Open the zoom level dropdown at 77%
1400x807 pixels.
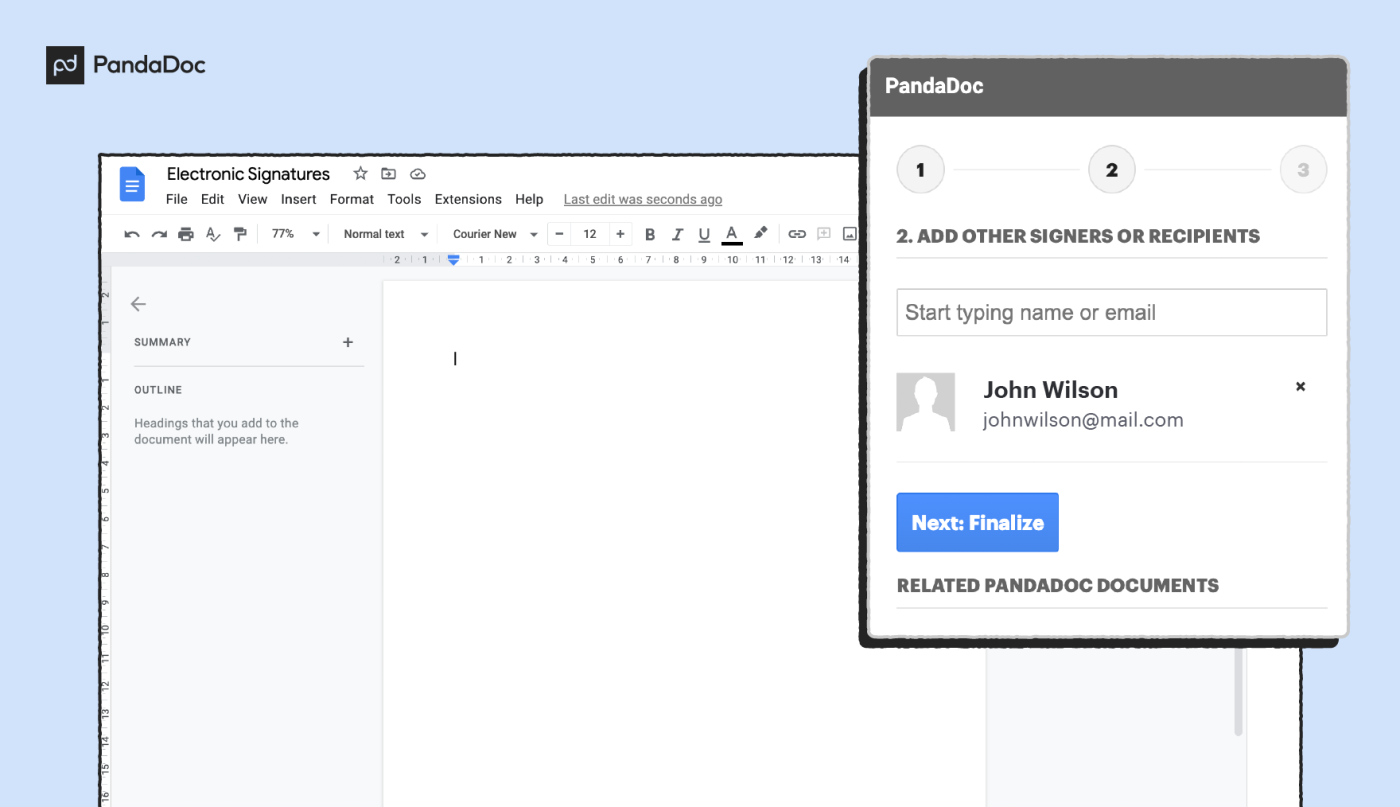(x=295, y=234)
